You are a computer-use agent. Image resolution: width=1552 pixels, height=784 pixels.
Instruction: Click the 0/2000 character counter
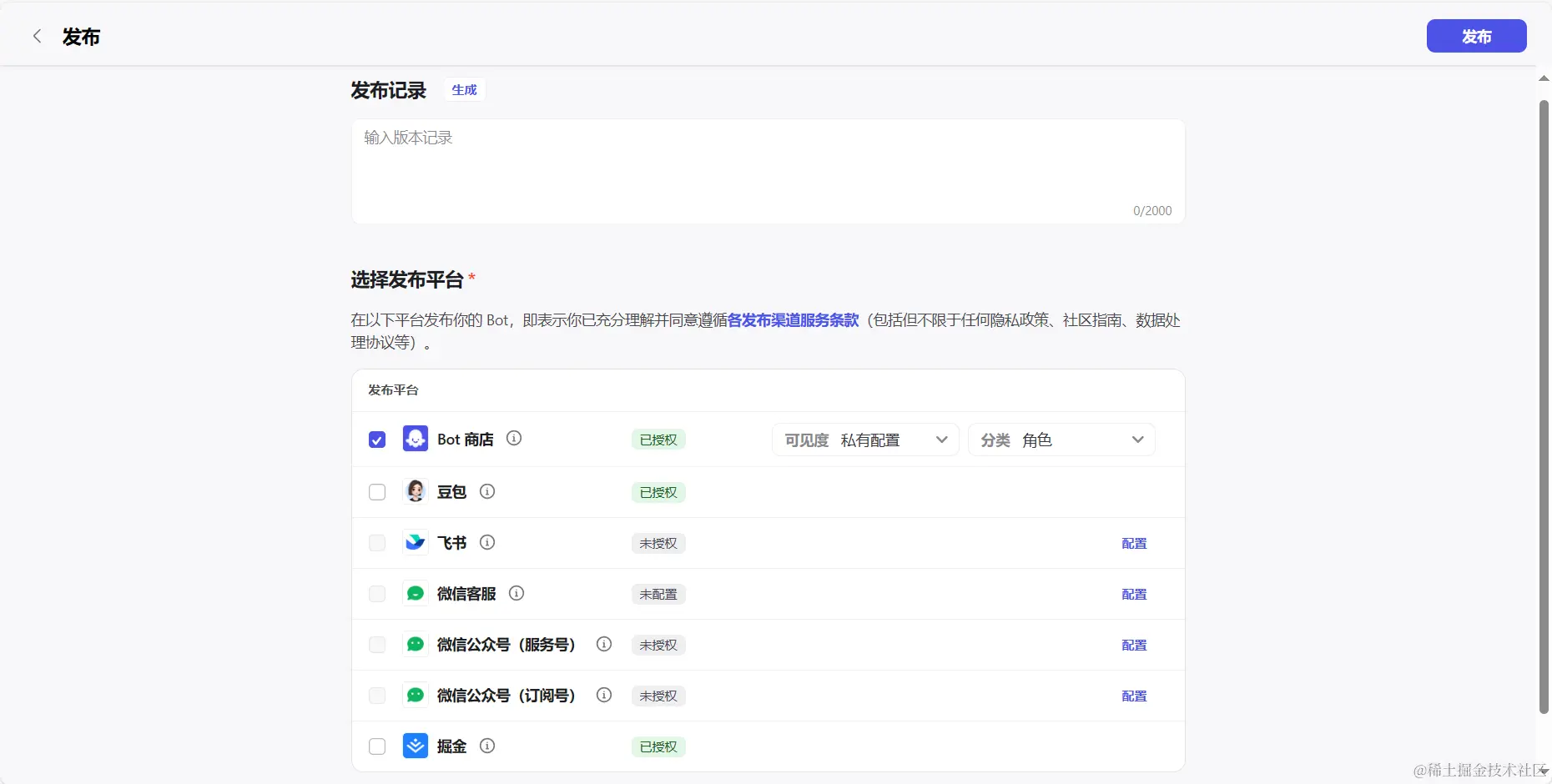tap(1152, 211)
